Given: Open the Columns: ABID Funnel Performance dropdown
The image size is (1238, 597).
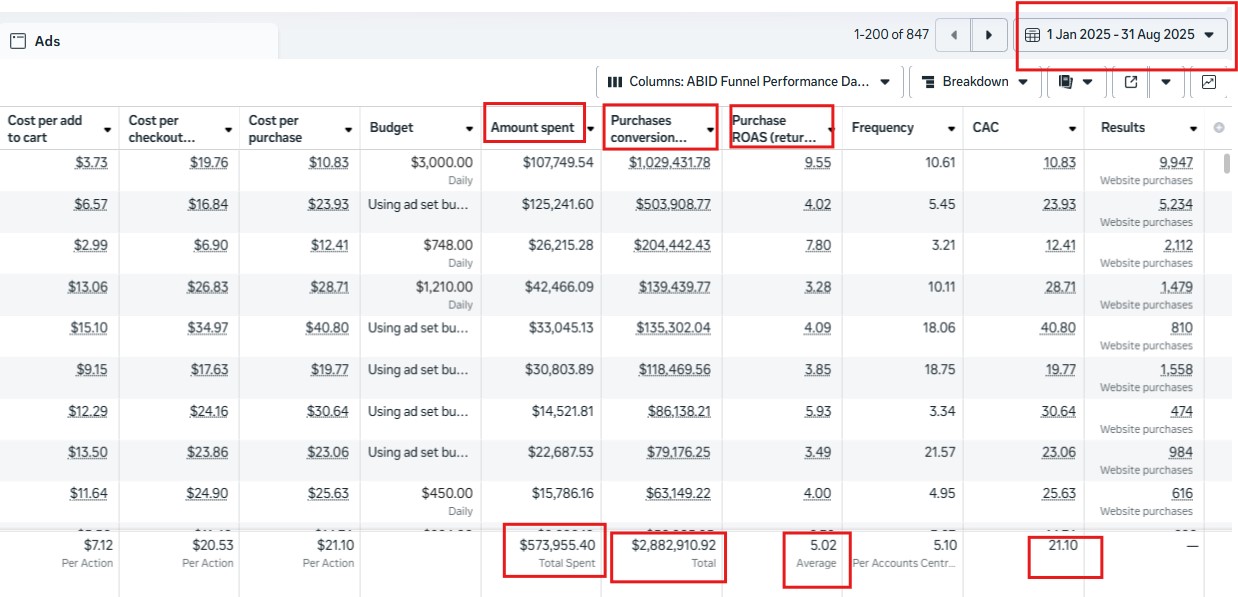Looking at the screenshot, I should coord(750,82).
